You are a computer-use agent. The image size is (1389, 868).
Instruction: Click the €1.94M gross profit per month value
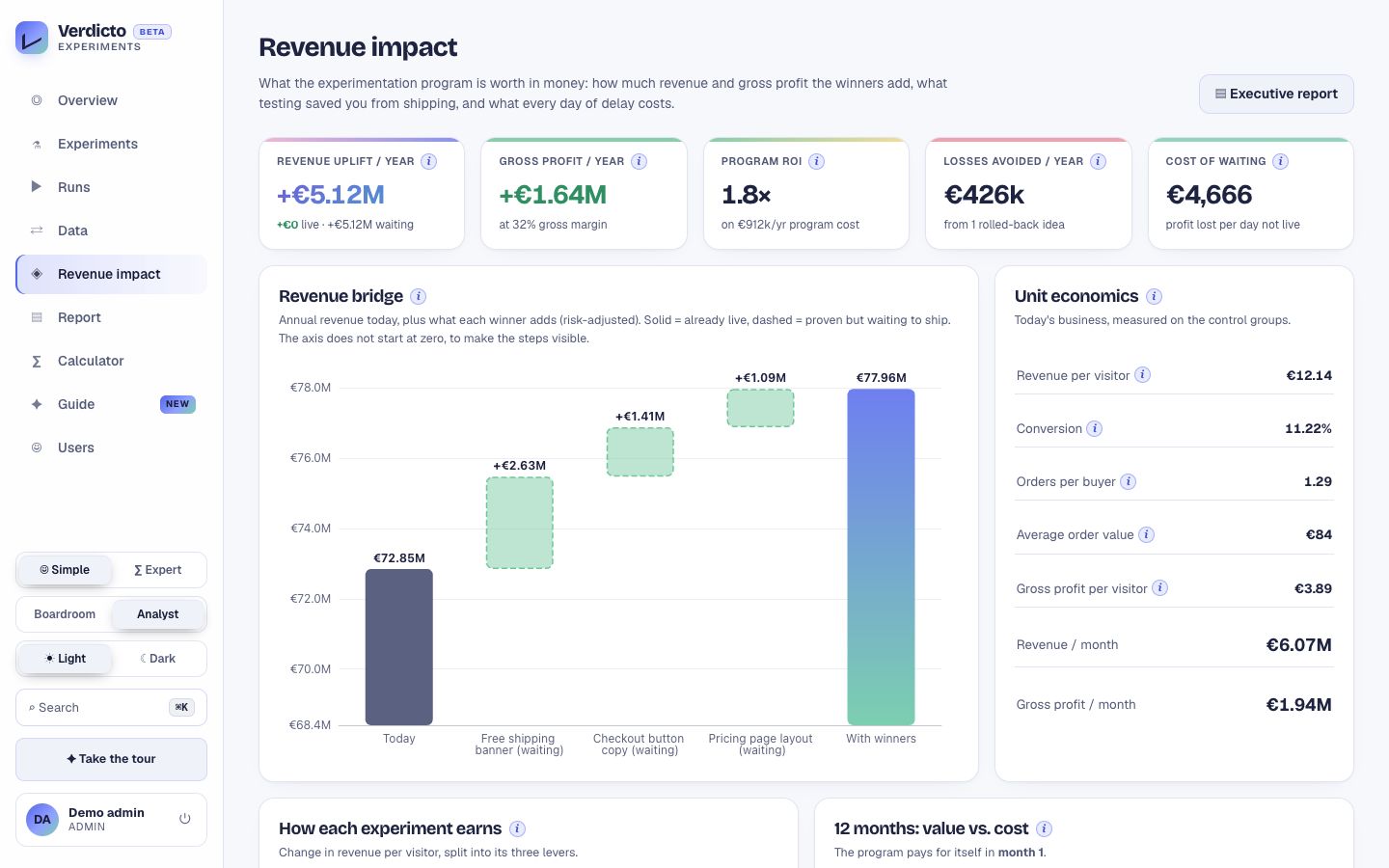(x=1298, y=705)
